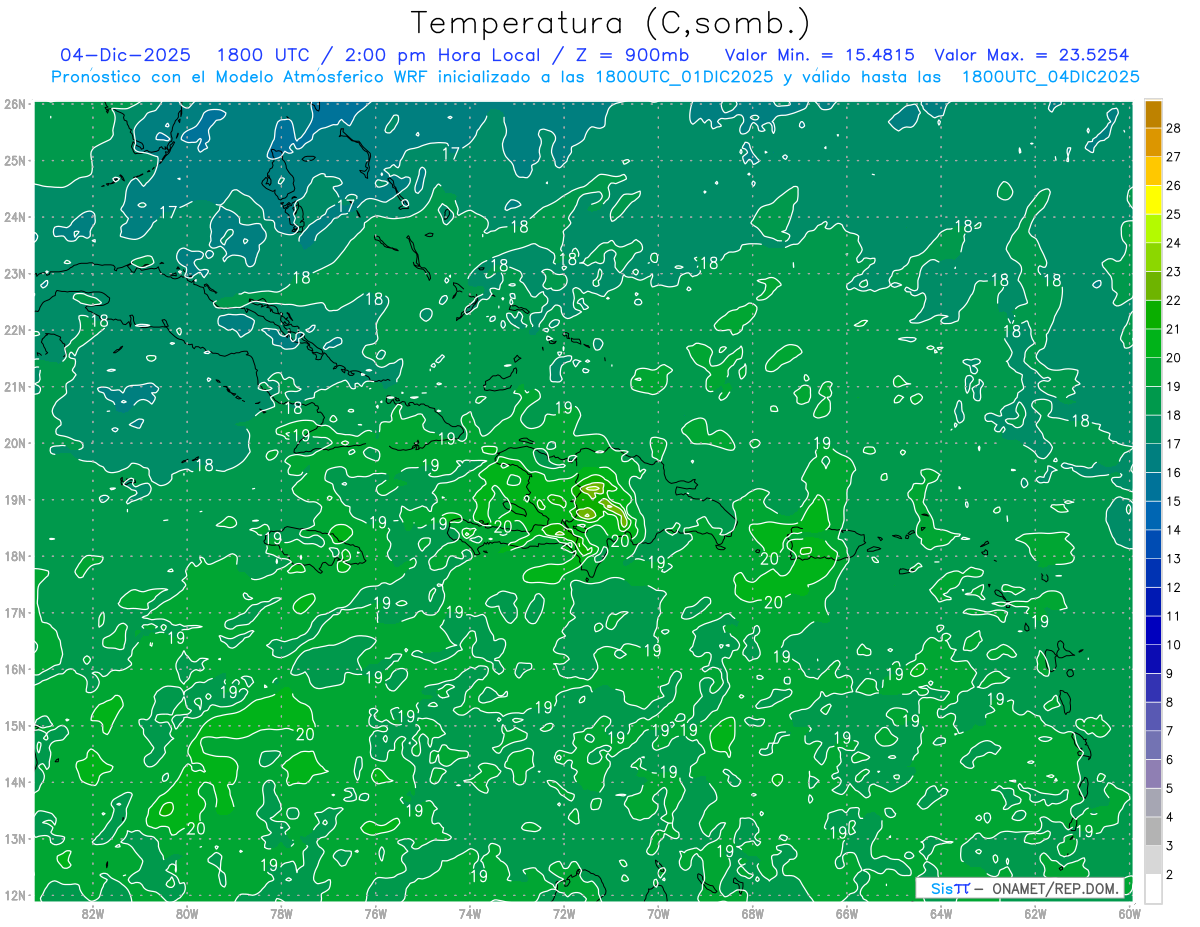Click the '70W' longitude axis label
Screen dimensions: 1200x927
point(658,912)
